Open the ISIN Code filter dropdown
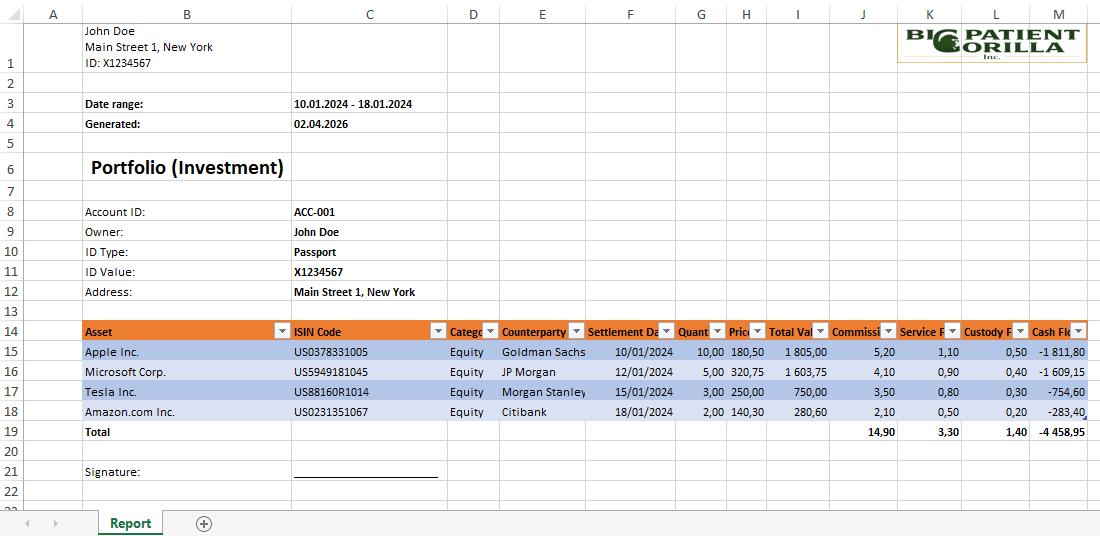This screenshot has width=1100, height=536. tap(437, 332)
